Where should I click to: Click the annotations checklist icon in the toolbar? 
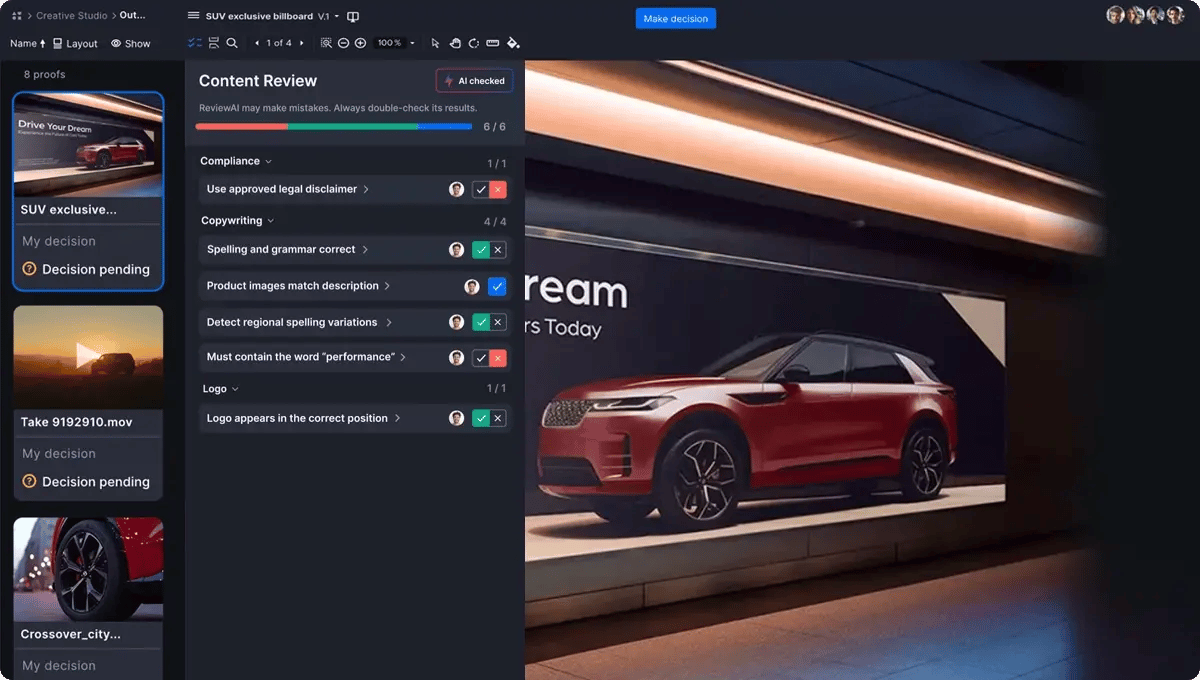click(x=195, y=43)
